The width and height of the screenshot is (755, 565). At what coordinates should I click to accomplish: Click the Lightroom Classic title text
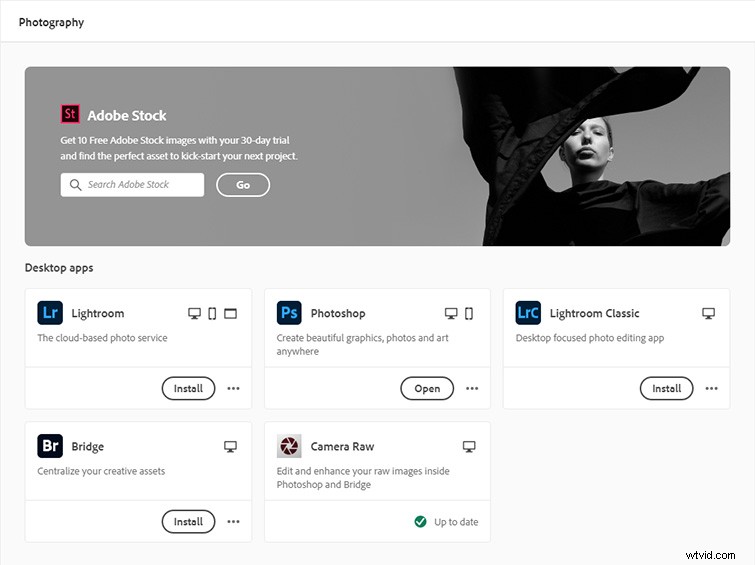(x=595, y=313)
